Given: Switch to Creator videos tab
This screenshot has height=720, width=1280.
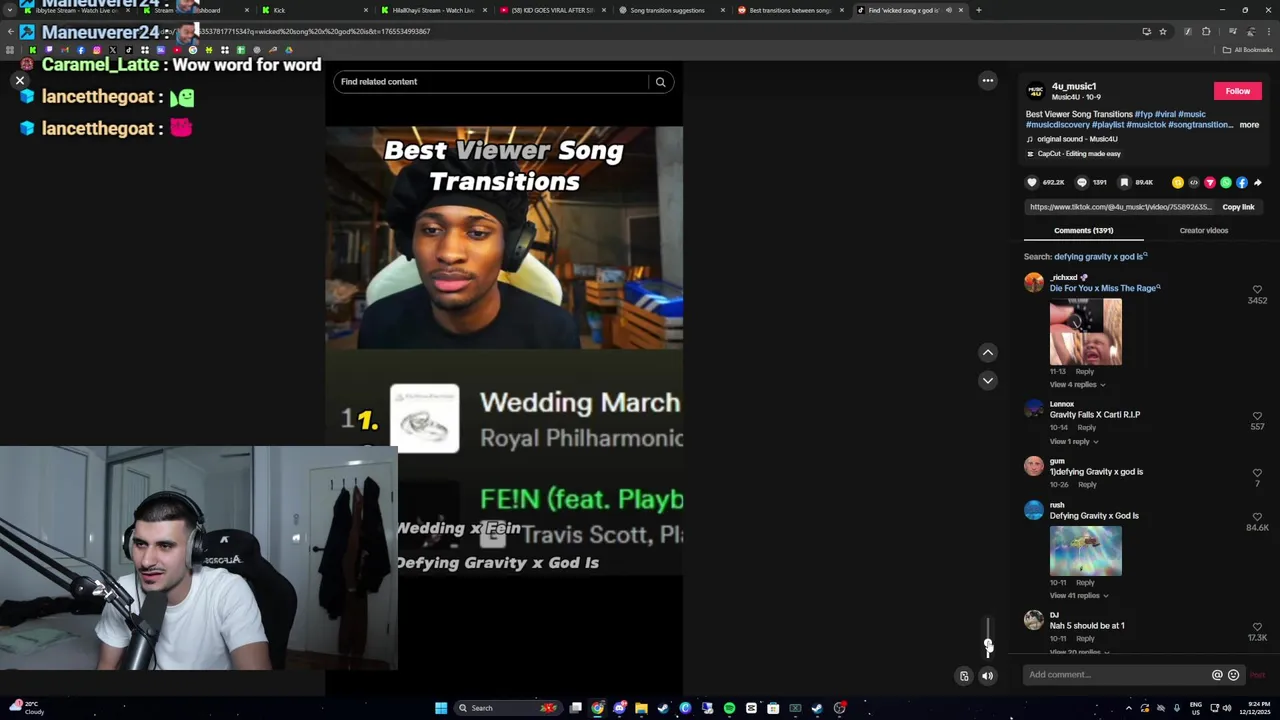Looking at the screenshot, I should pos(1203,231).
